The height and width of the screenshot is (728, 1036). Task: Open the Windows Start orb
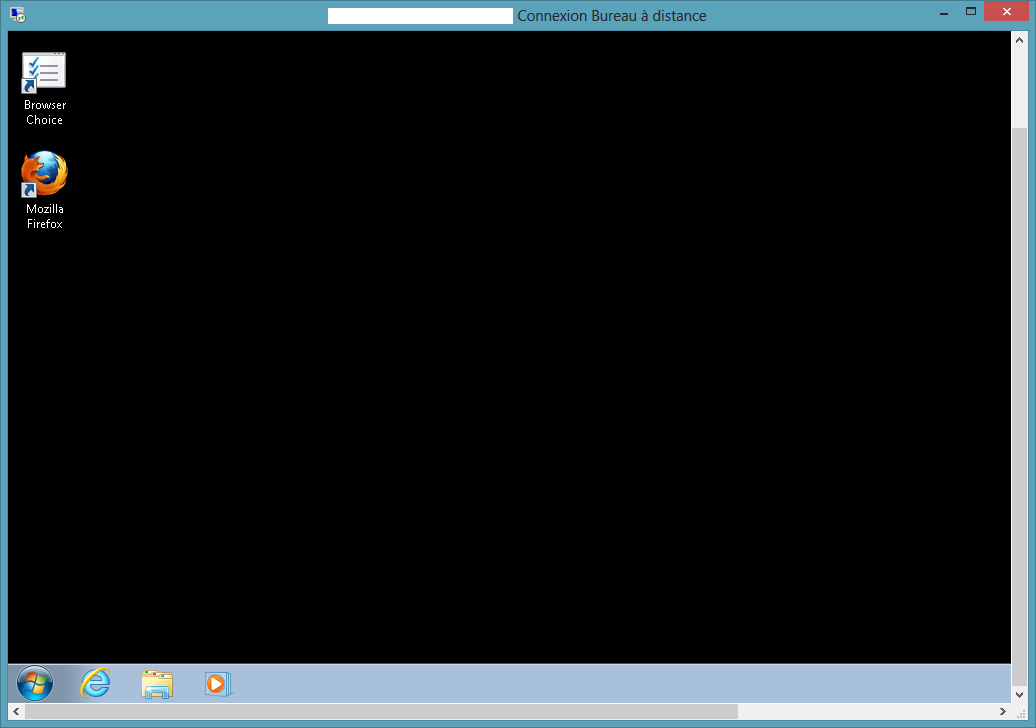coord(35,684)
